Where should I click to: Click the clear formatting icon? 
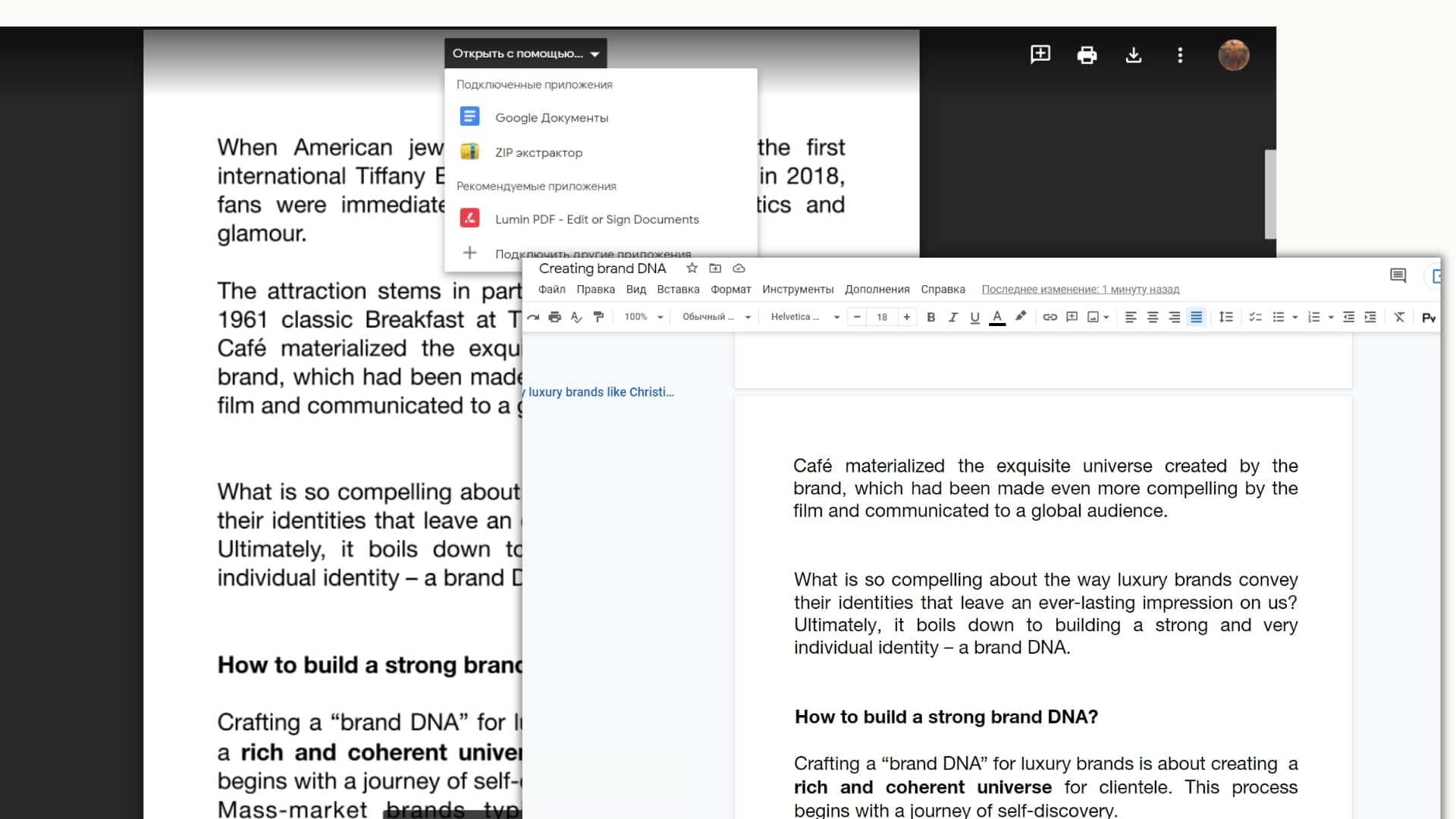point(1399,317)
